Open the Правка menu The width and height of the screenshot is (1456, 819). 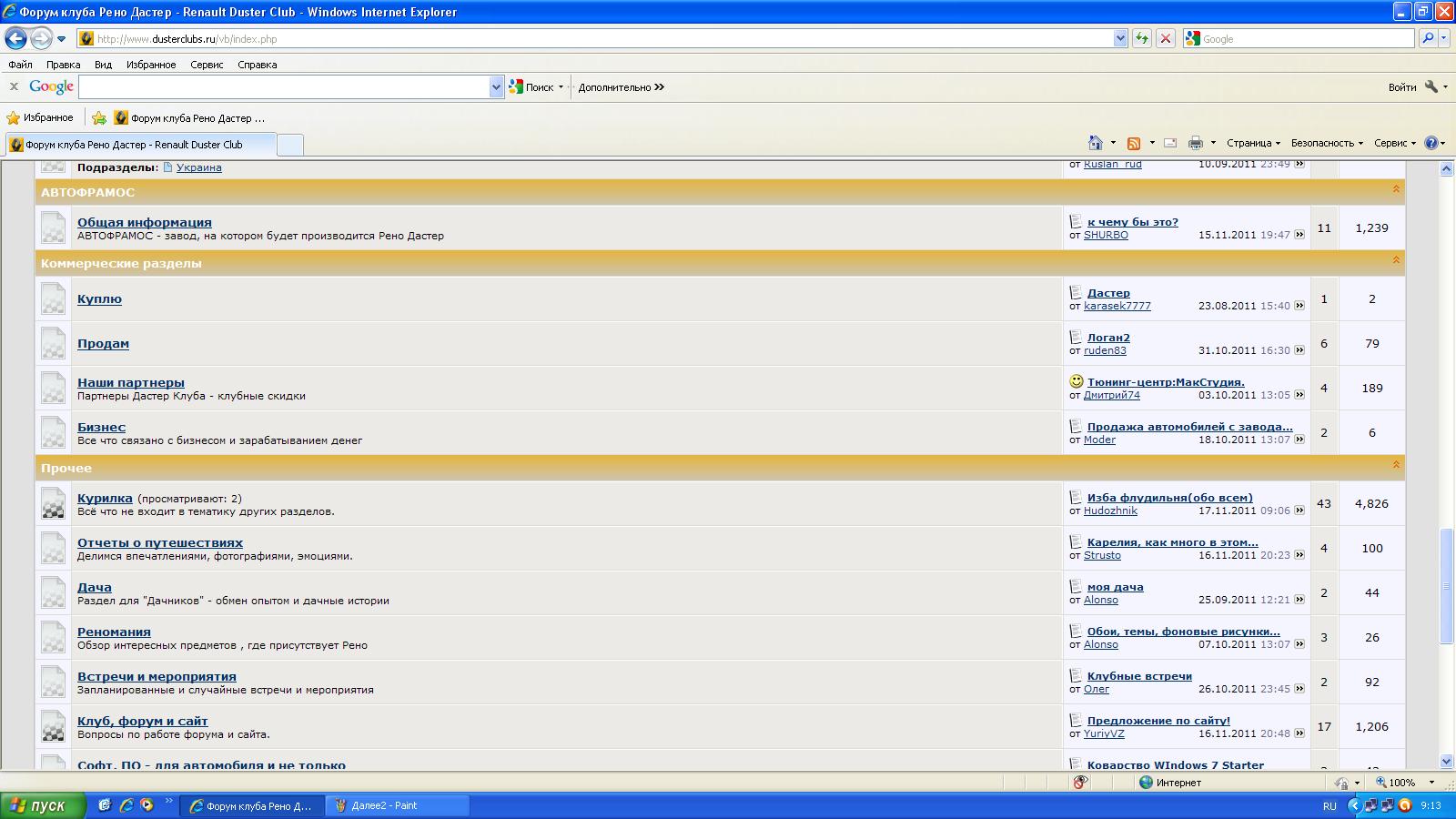click(64, 65)
